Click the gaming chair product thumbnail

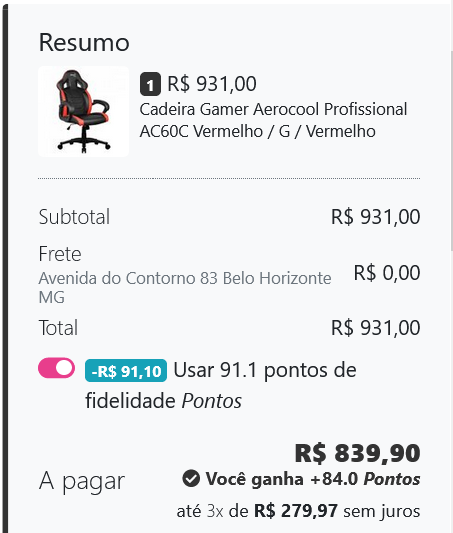84,111
